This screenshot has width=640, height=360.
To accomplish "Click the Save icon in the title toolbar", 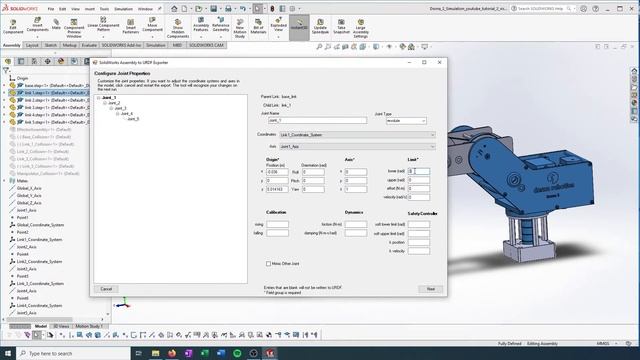I will click(213, 9).
